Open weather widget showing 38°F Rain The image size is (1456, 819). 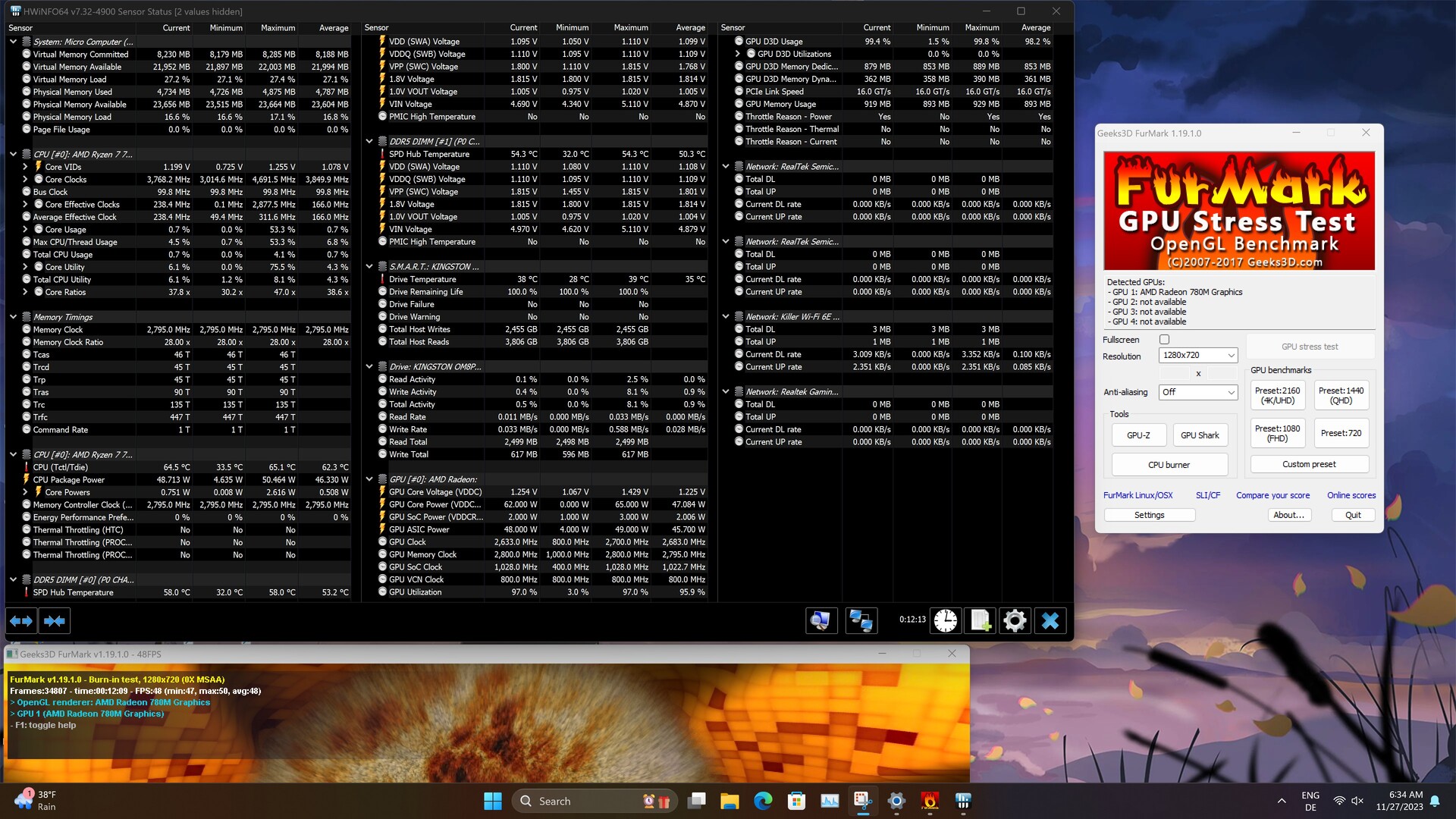(36, 801)
